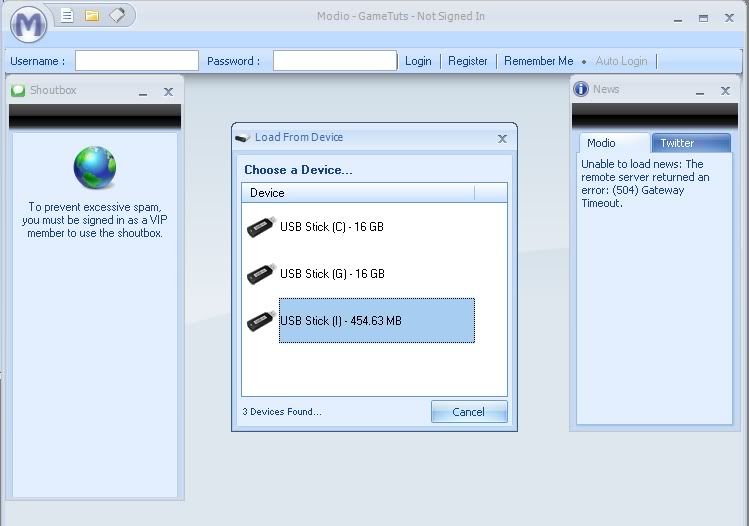Close the News panel
This screenshot has height=526, width=749.
tap(725, 91)
